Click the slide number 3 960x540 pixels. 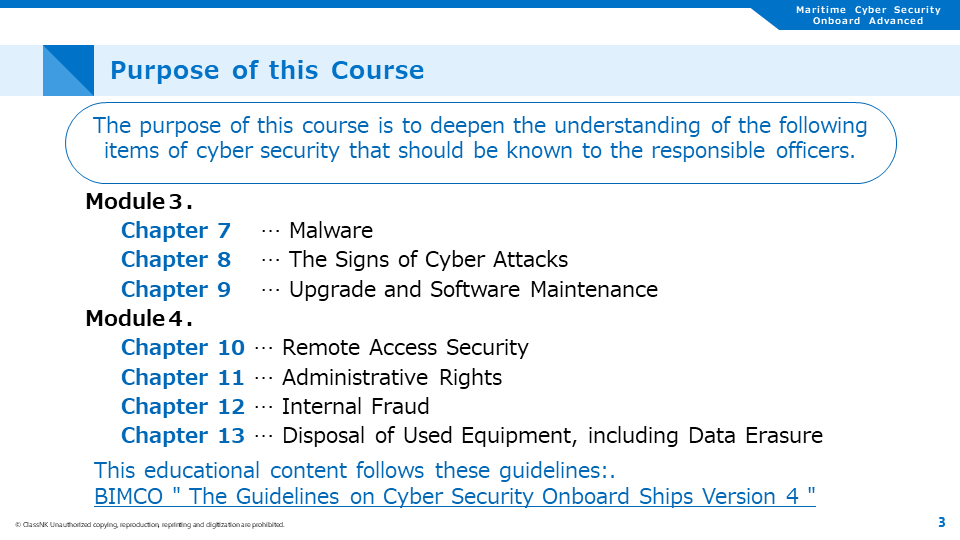(x=941, y=522)
